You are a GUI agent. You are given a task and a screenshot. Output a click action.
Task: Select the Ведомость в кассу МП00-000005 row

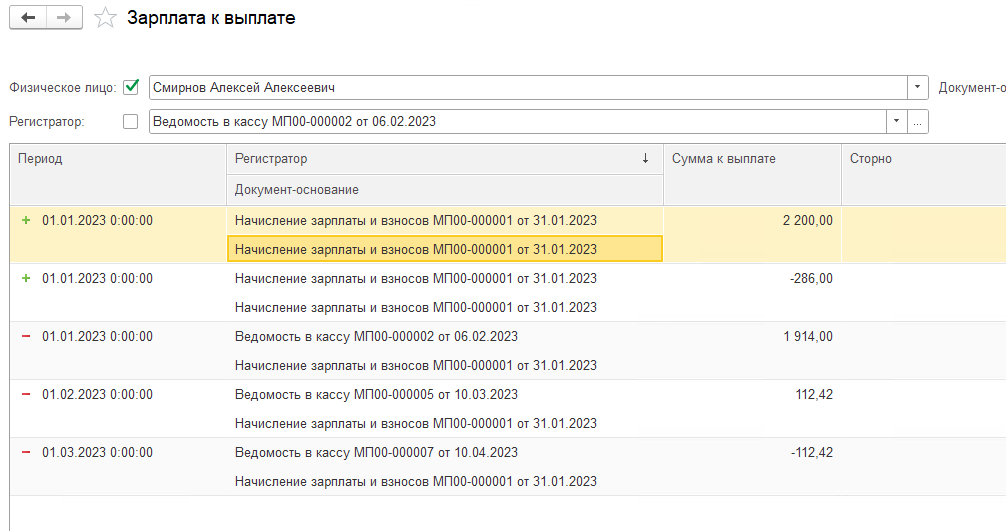click(x=376, y=394)
